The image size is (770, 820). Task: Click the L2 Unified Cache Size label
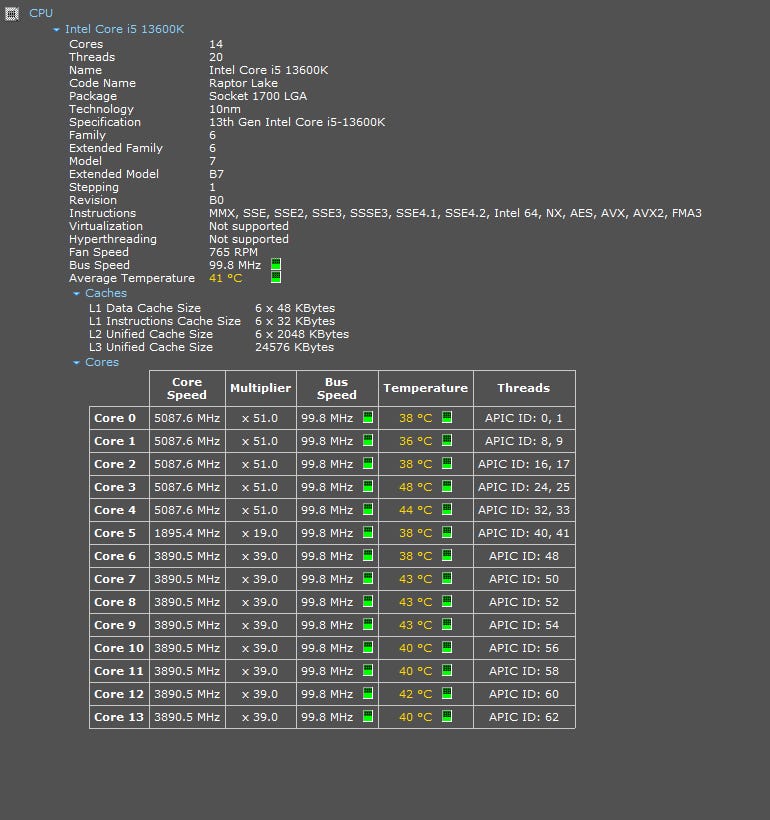coord(151,334)
